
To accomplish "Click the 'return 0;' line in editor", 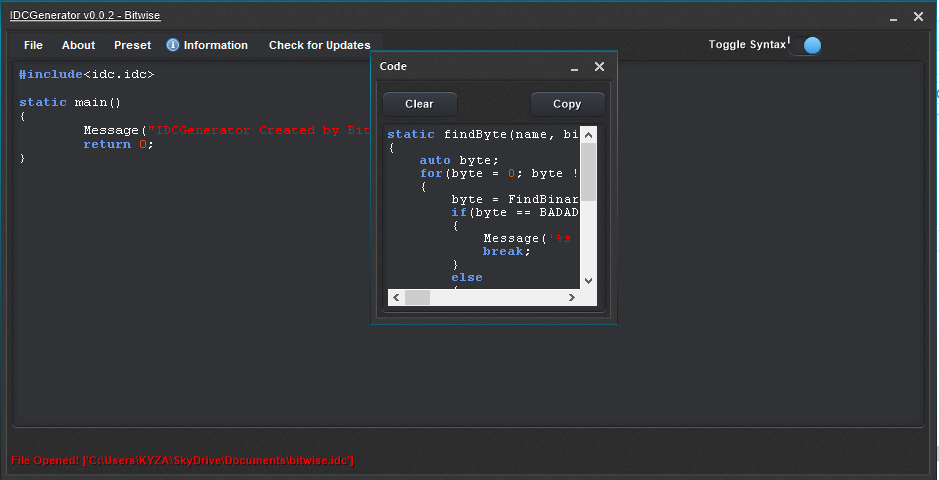I will click(119, 144).
